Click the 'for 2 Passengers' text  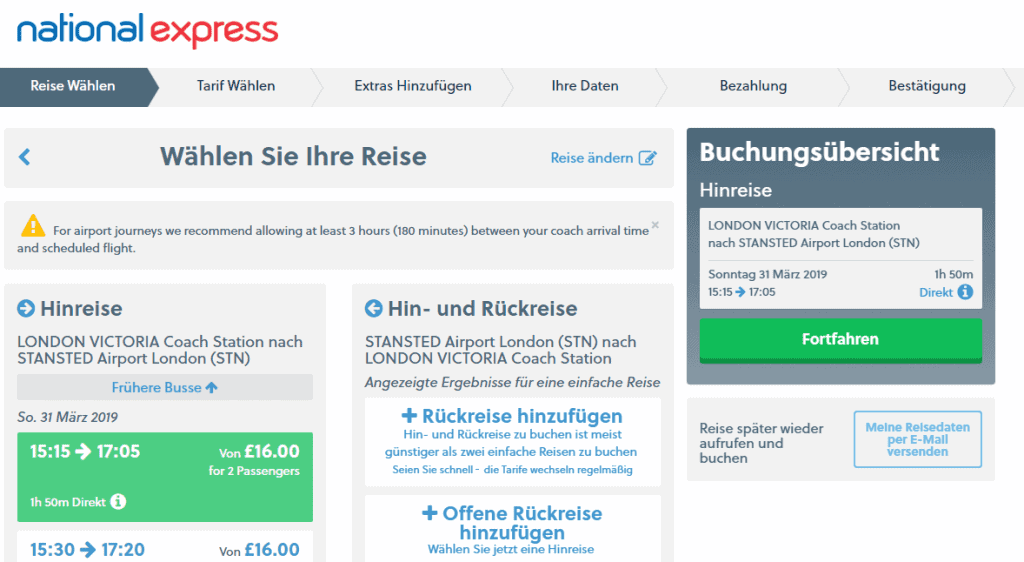click(254, 471)
